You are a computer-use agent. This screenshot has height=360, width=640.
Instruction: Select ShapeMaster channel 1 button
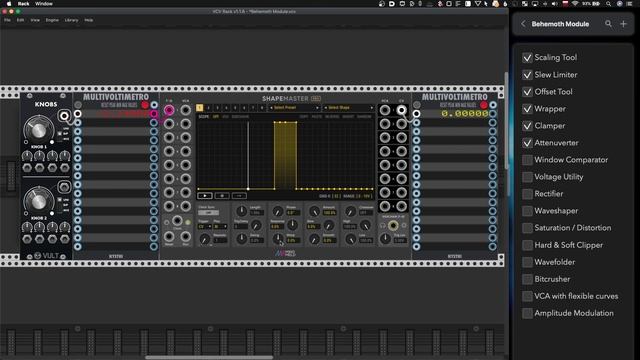pyautogui.click(x=199, y=108)
